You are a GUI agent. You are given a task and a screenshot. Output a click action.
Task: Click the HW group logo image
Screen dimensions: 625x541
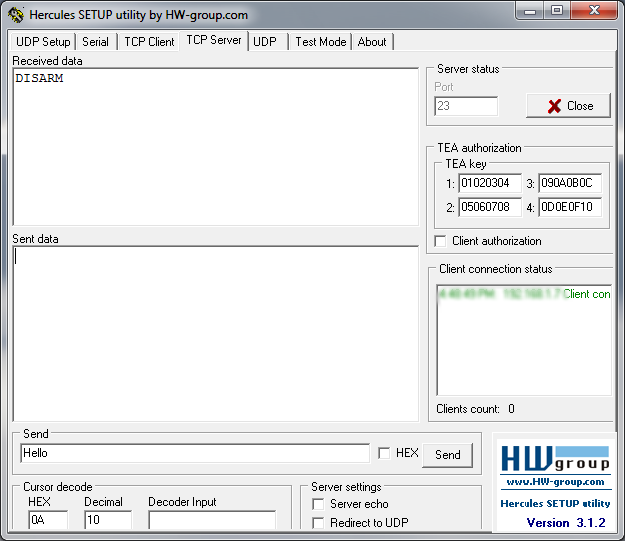click(x=555, y=458)
